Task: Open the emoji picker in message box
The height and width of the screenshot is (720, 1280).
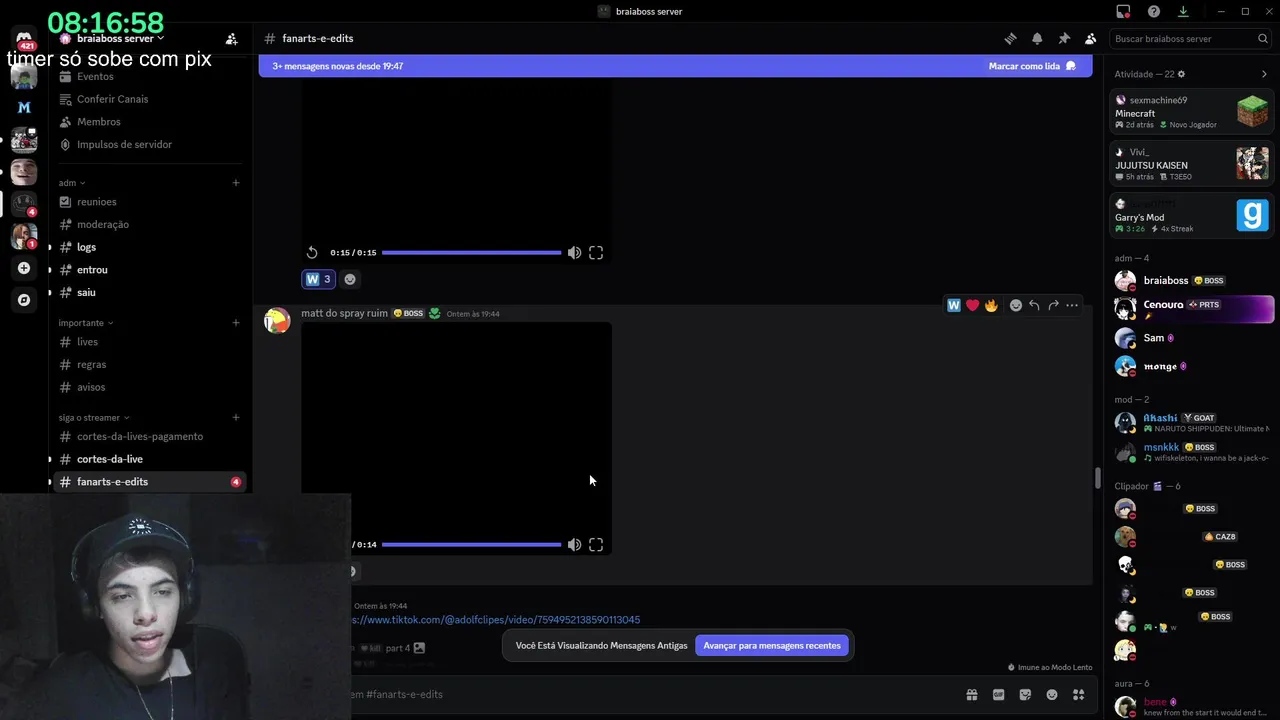Action: pos(1052,694)
